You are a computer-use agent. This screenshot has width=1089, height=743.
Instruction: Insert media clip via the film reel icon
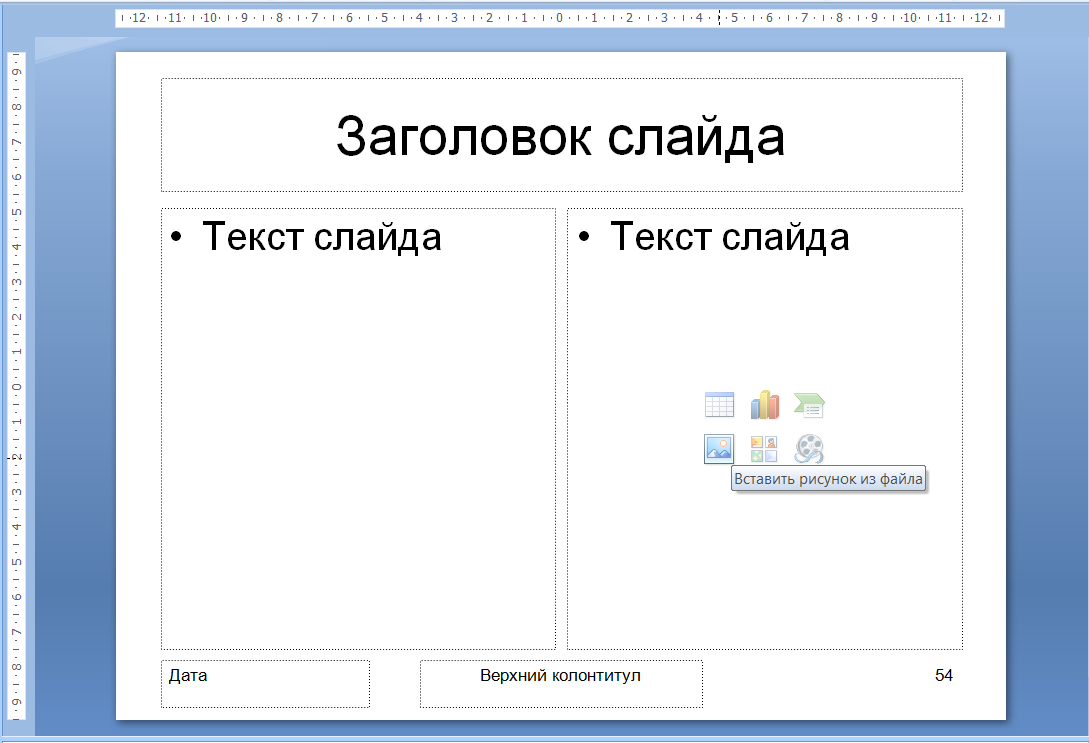tap(809, 449)
